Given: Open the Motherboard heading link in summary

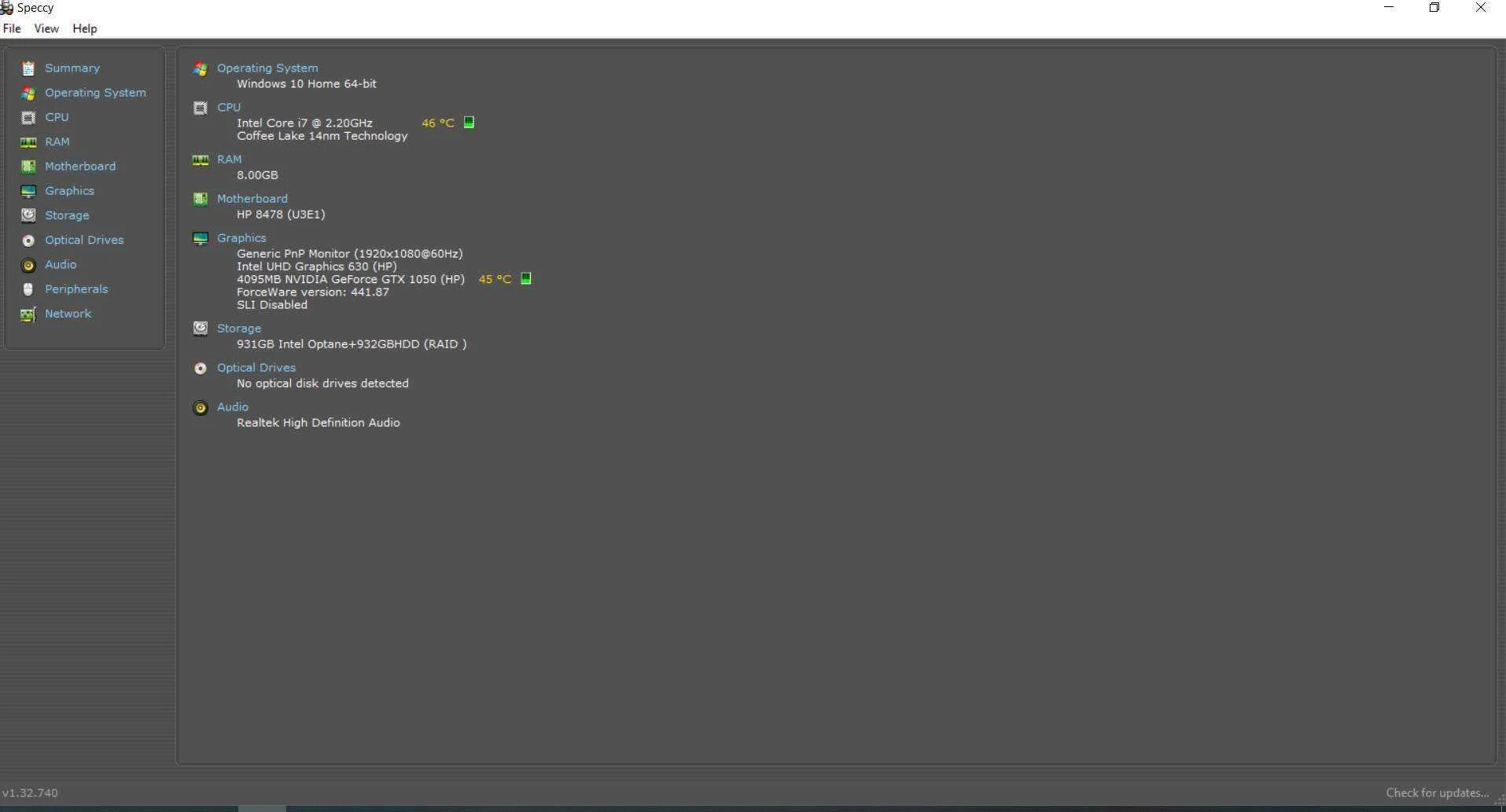Looking at the screenshot, I should (x=252, y=199).
